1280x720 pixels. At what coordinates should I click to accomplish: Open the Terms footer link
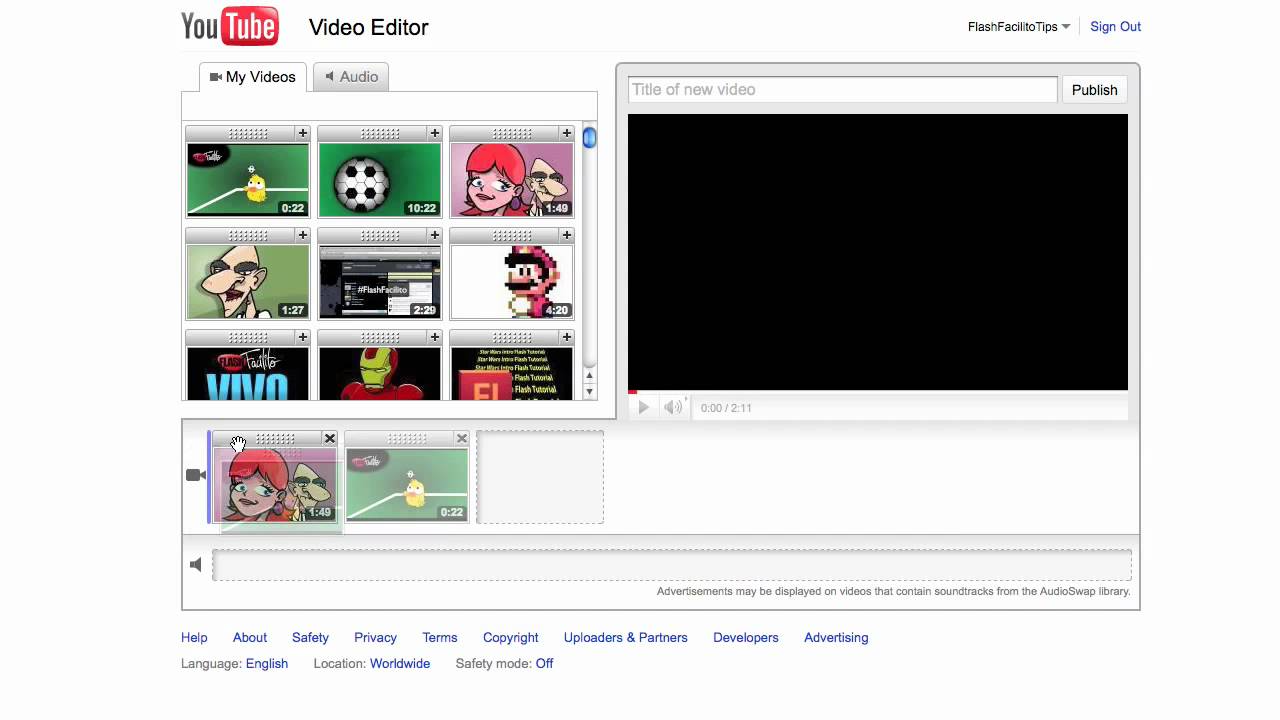[x=440, y=637]
